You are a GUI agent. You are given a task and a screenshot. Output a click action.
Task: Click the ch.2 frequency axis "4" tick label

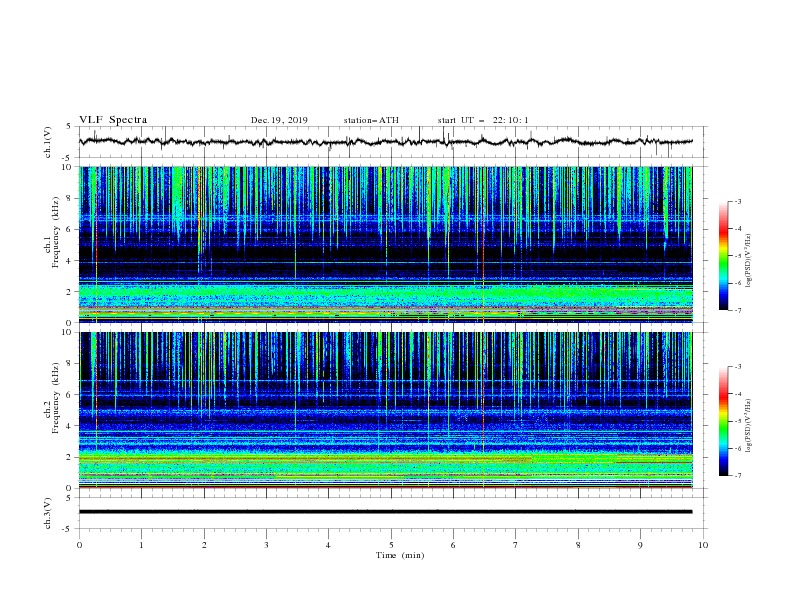click(x=71, y=426)
